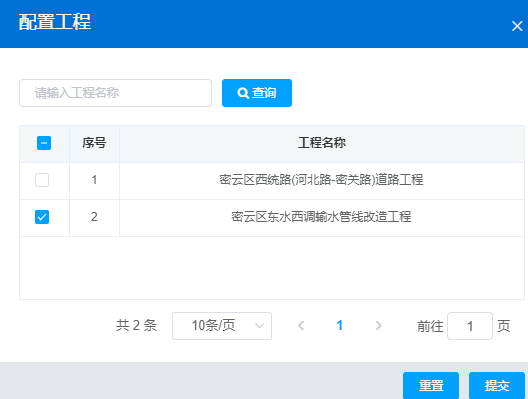Check the box for row 1 密云区西统路
Image resolution: width=528 pixels, height=399 pixels.
[42, 180]
